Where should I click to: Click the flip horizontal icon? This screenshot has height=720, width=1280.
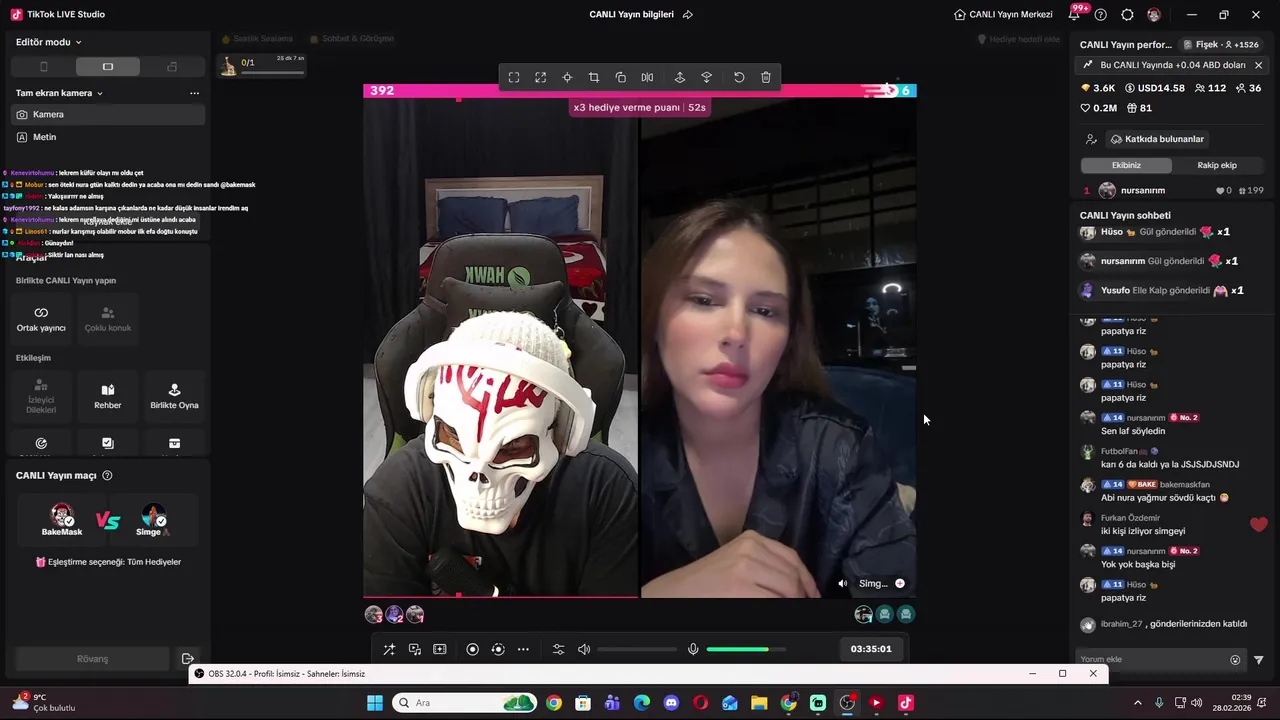[647, 78]
